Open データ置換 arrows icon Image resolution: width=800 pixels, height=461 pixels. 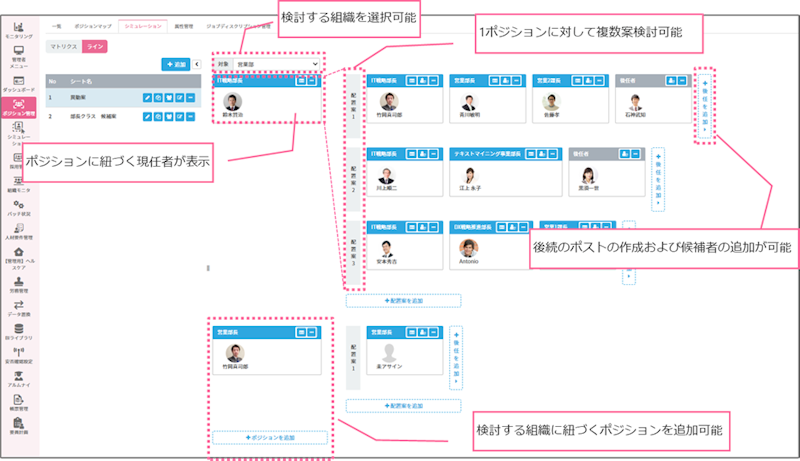click(18, 309)
